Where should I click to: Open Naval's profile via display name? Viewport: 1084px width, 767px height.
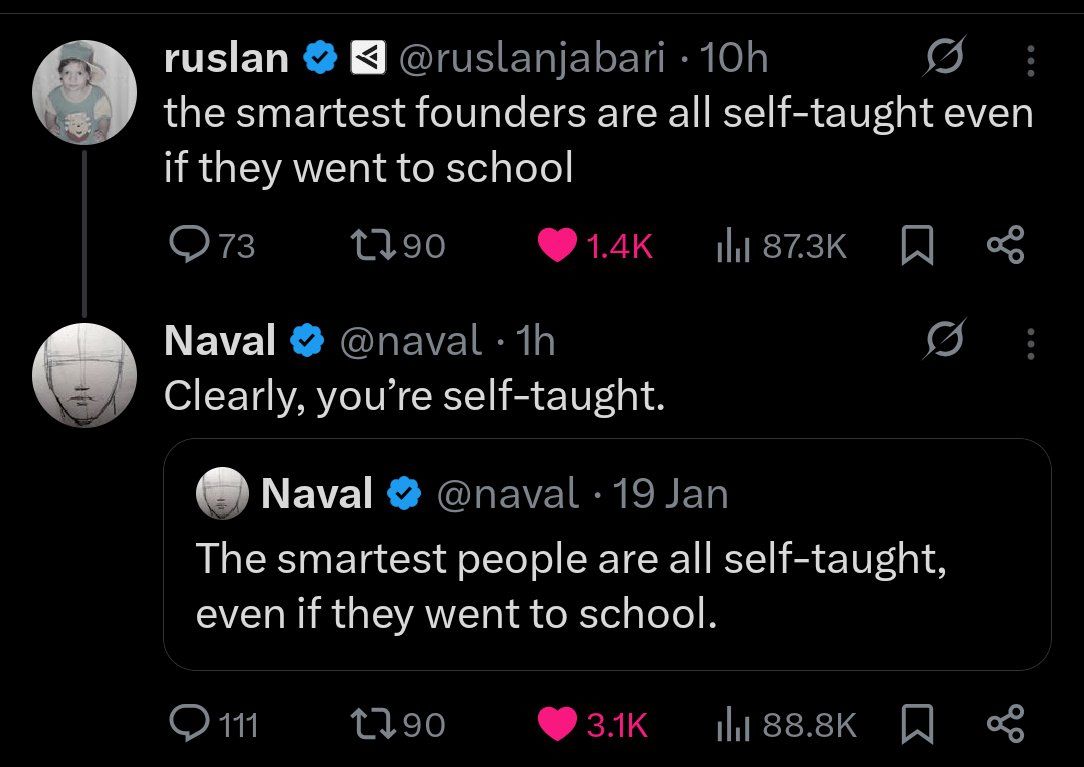pyautogui.click(x=219, y=342)
